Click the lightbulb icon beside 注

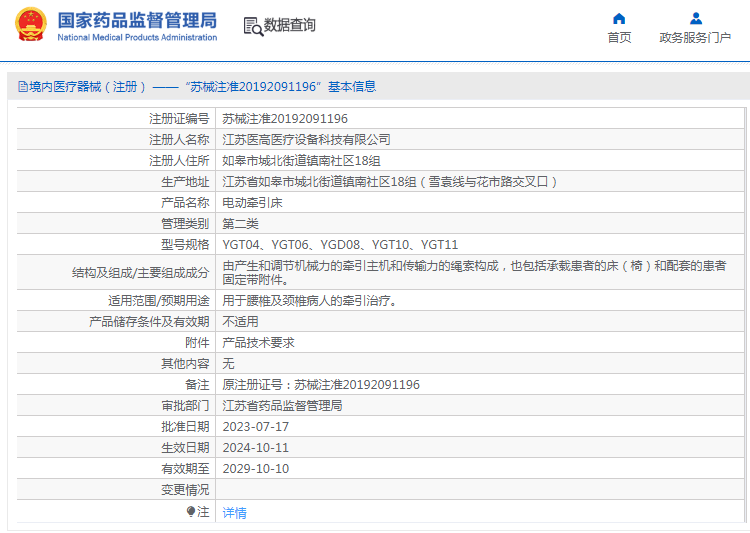click(191, 512)
